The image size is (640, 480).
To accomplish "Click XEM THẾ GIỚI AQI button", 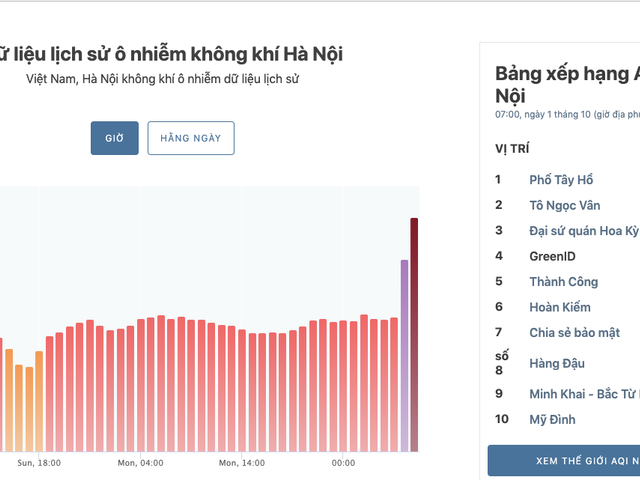I will [564, 460].
